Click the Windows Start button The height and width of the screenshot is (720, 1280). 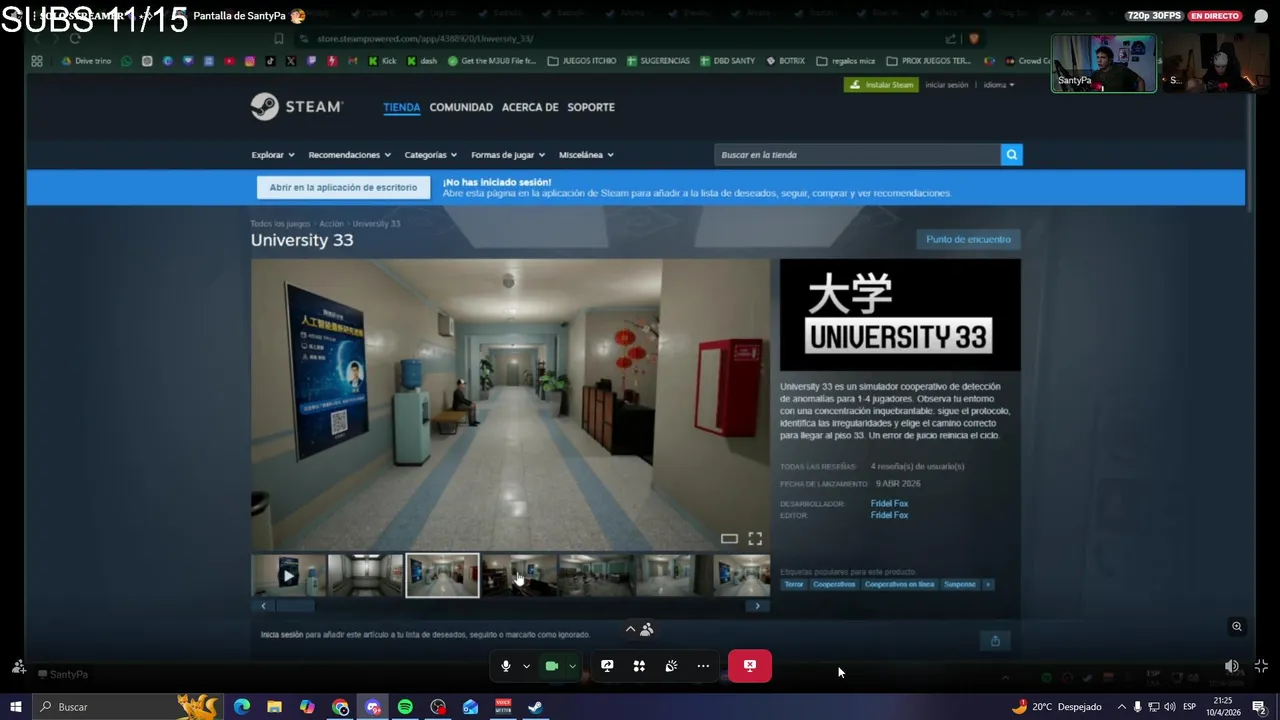[x=16, y=707]
